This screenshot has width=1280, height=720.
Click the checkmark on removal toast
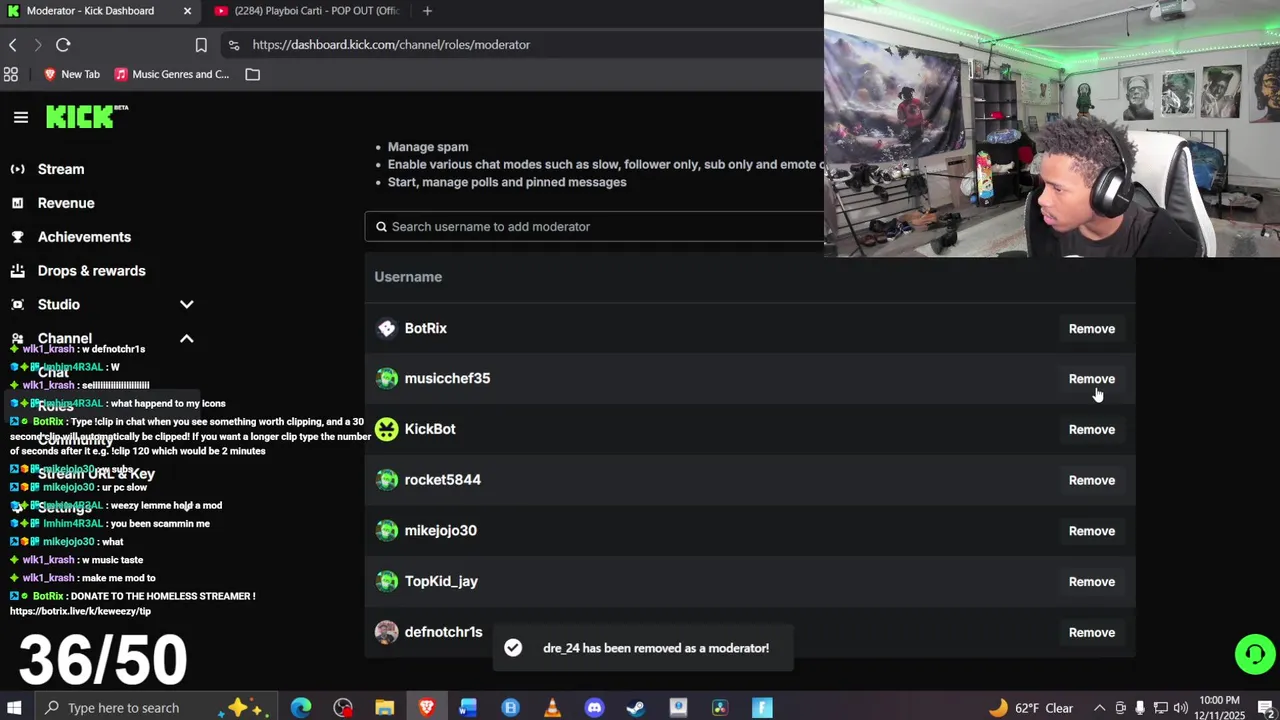click(513, 648)
